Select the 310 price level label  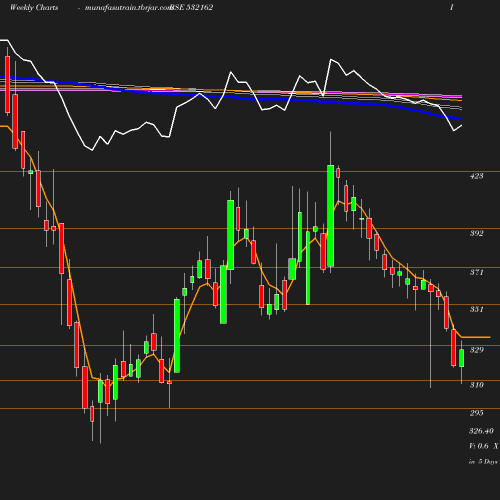click(x=477, y=385)
